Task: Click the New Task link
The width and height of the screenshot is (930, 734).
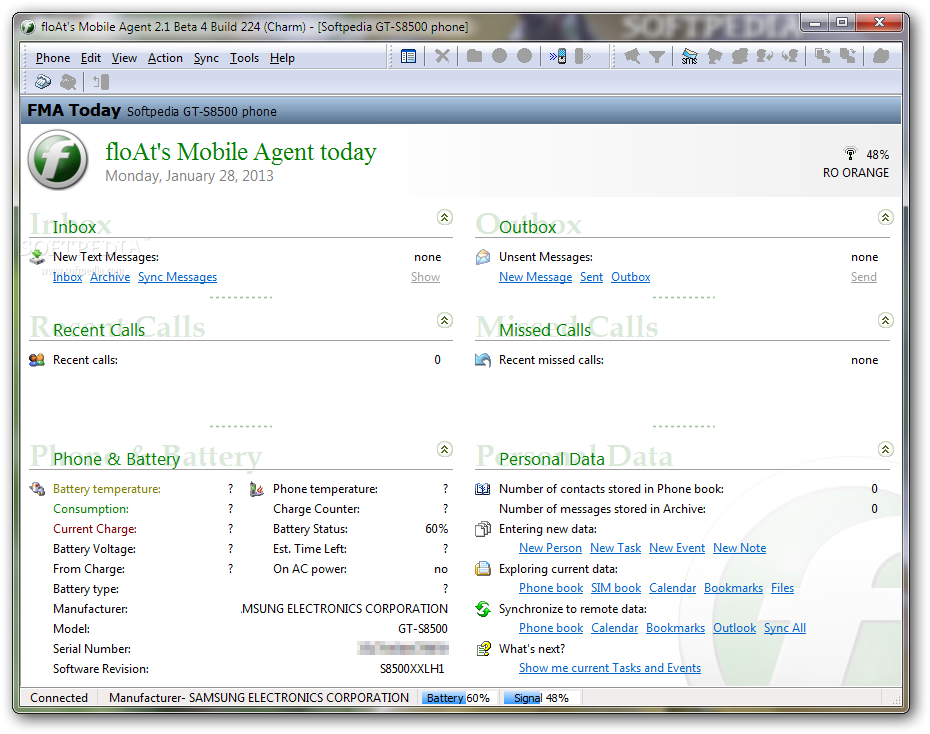Action: pyautogui.click(x=616, y=548)
